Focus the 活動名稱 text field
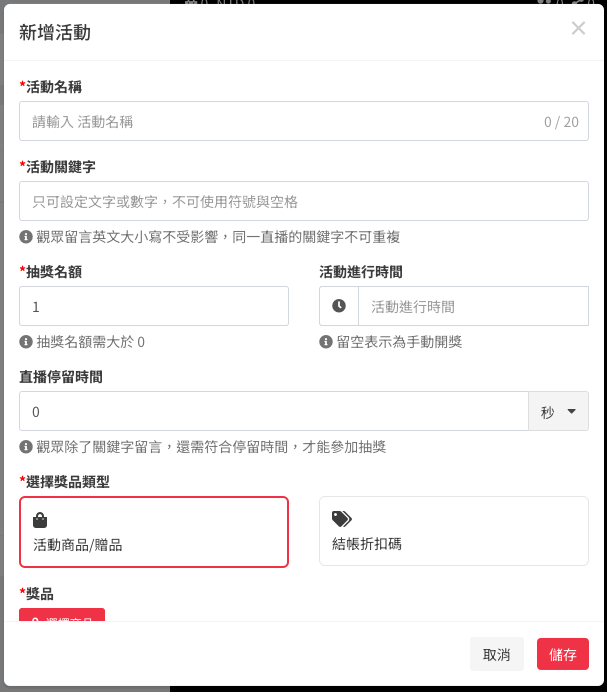Image resolution: width=607 pixels, height=692 pixels. coord(280,121)
